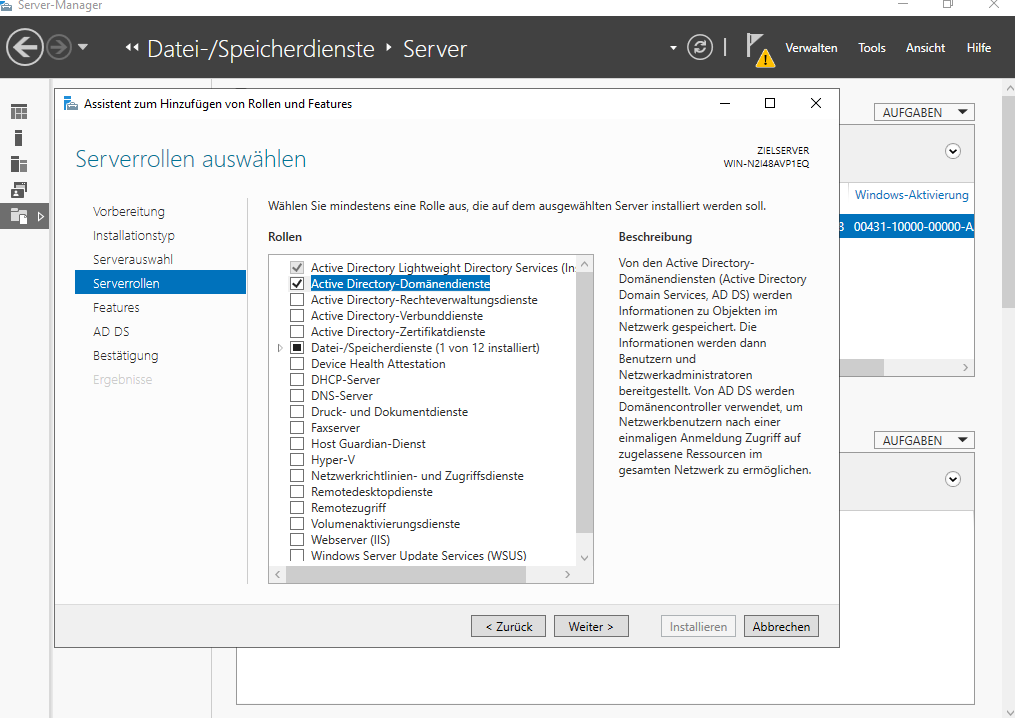This screenshot has width=1015, height=718.
Task: Click the Refresh icon in the Server Manager header
Action: pyautogui.click(x=700, y=47)
